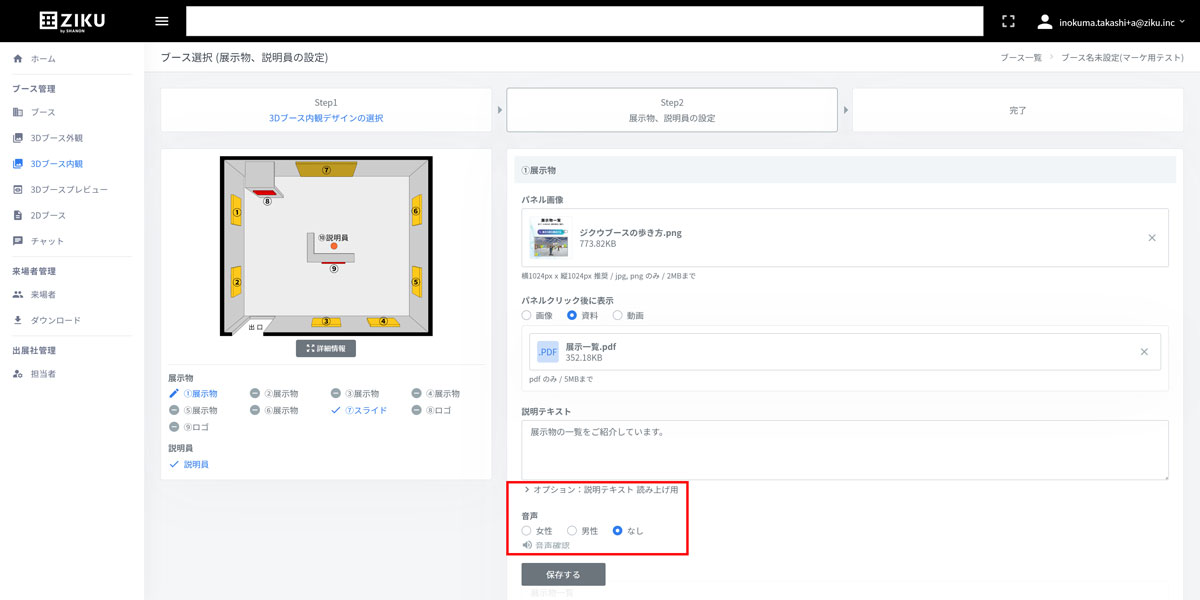Open 3Dブースプレビュー in sidebar

coord(68,189)
